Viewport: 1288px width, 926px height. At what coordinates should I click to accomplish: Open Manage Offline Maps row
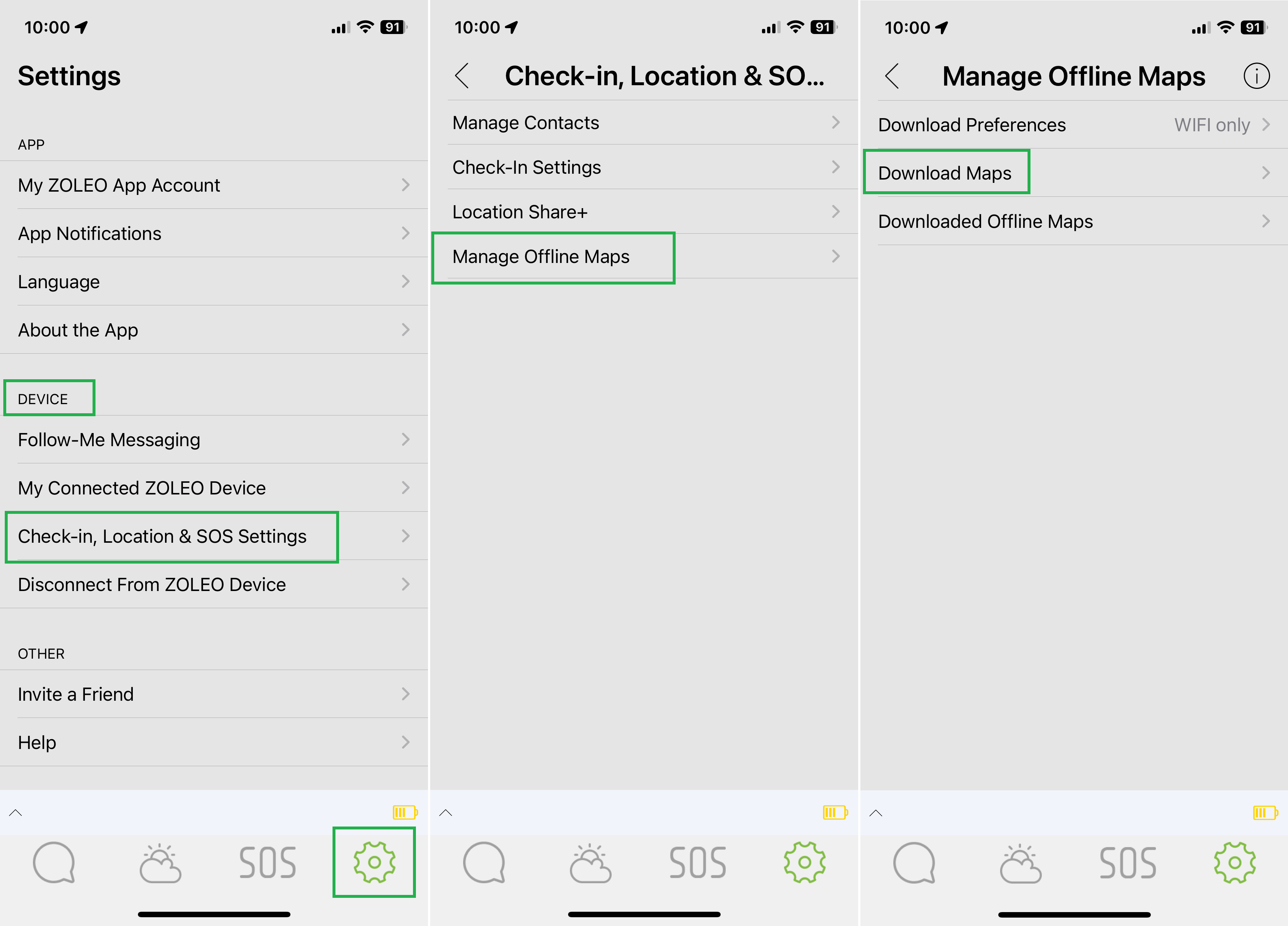click(x=645, y=257)
